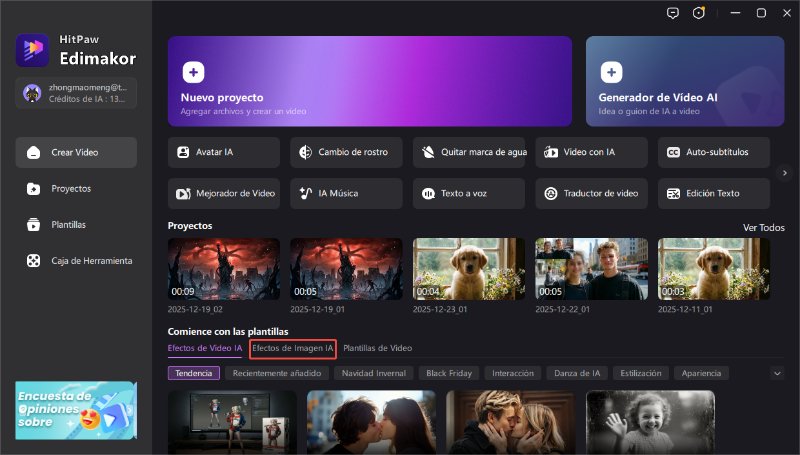Select the Estilización category filter

pyautogui.click(x=641, y=373)
